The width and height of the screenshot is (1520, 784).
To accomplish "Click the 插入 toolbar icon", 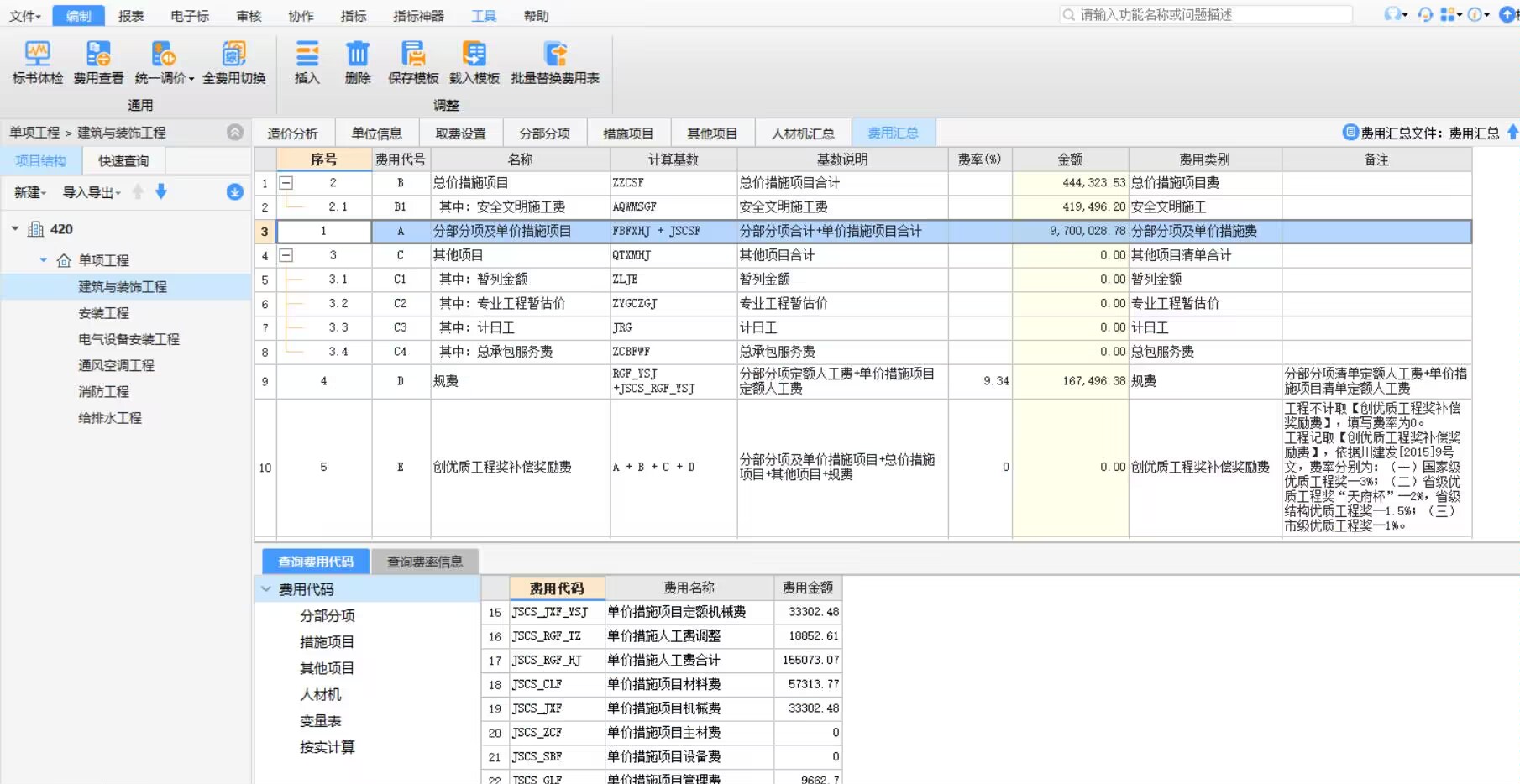I will click(307, 55).
